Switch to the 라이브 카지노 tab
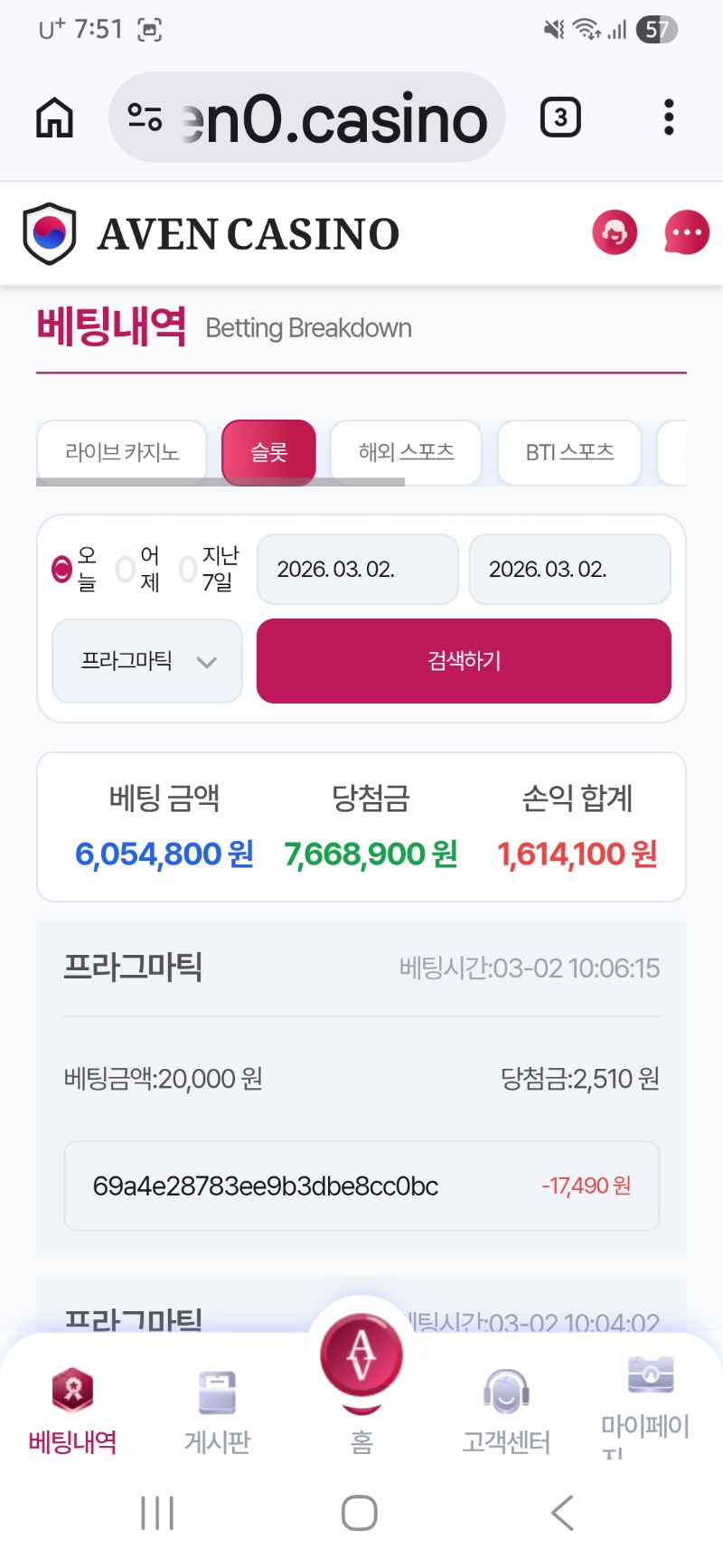Image resolution: width=723 pixels, height=1568 pixels. [x=122, y=452]
